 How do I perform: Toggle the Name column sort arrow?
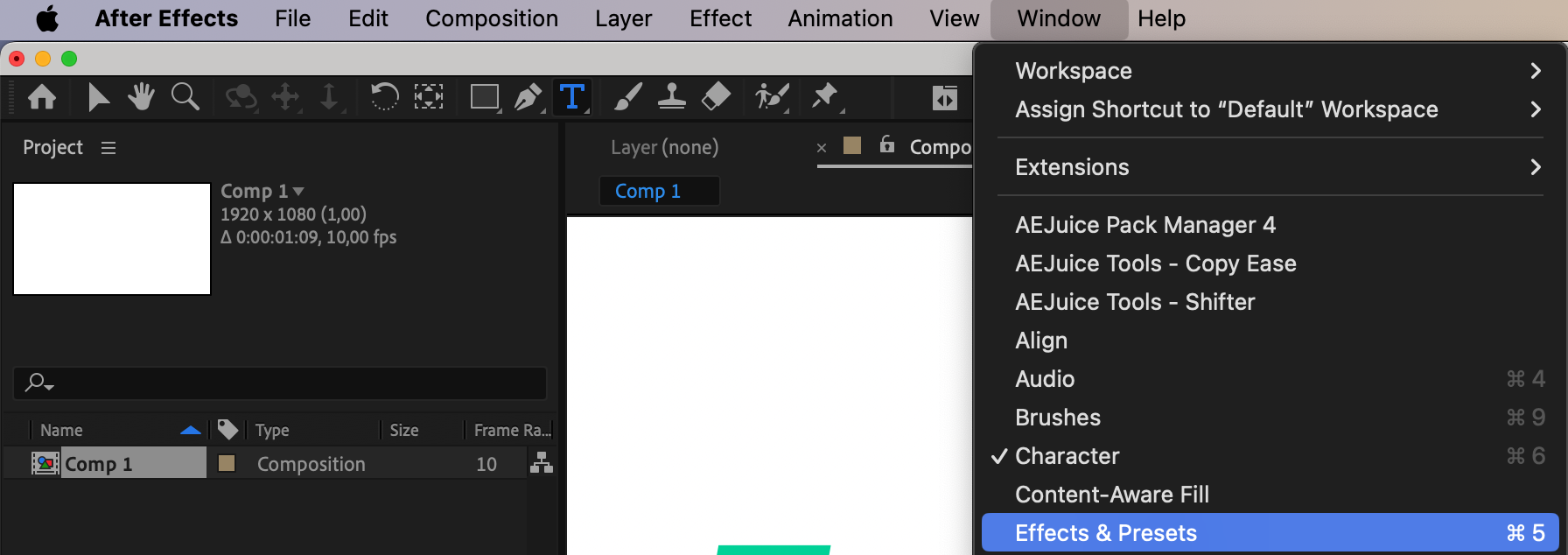pyautogui.click(x=191, y=430)
